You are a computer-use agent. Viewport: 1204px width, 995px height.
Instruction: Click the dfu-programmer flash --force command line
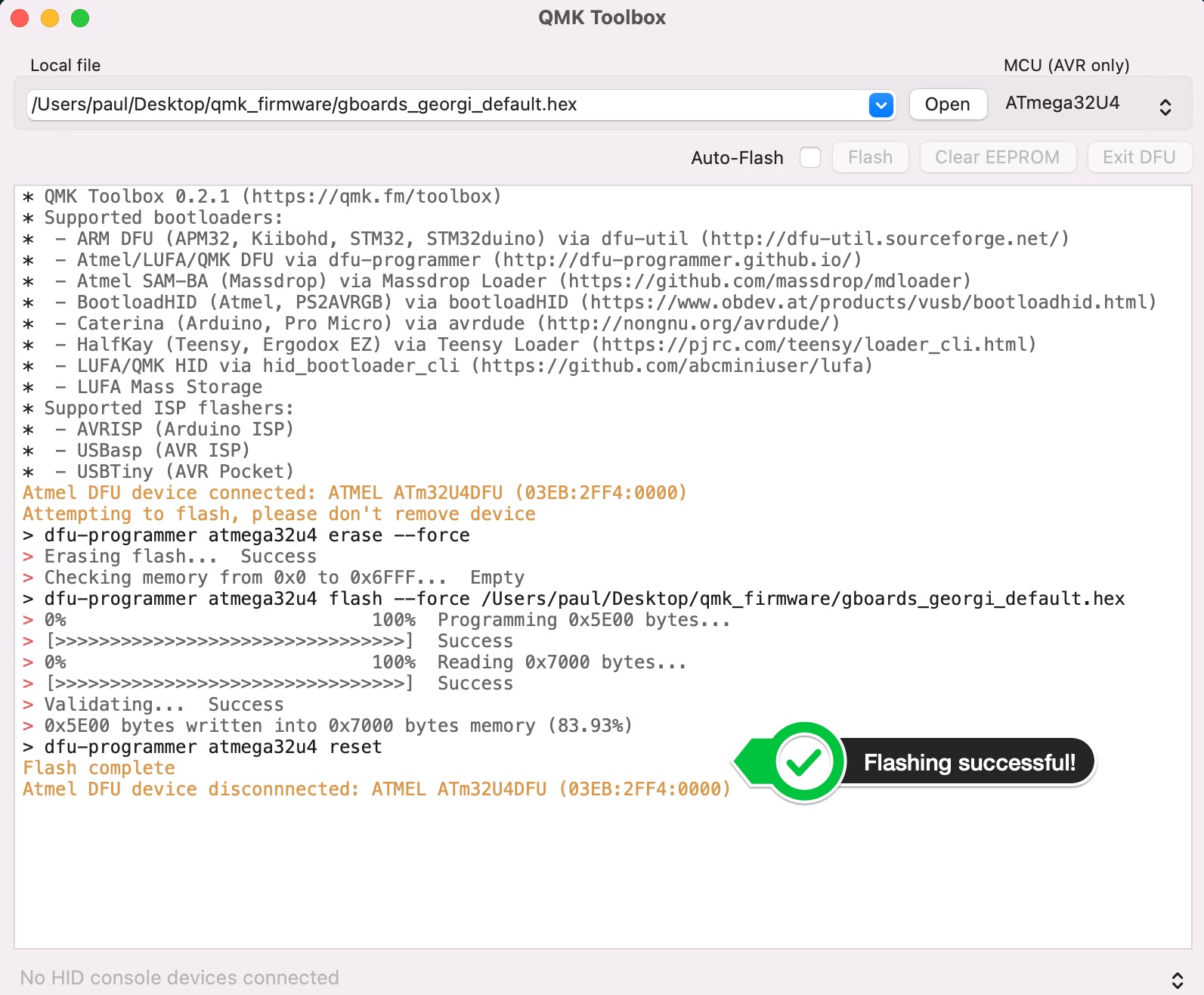pyautogui.click(x=574, y=599)
